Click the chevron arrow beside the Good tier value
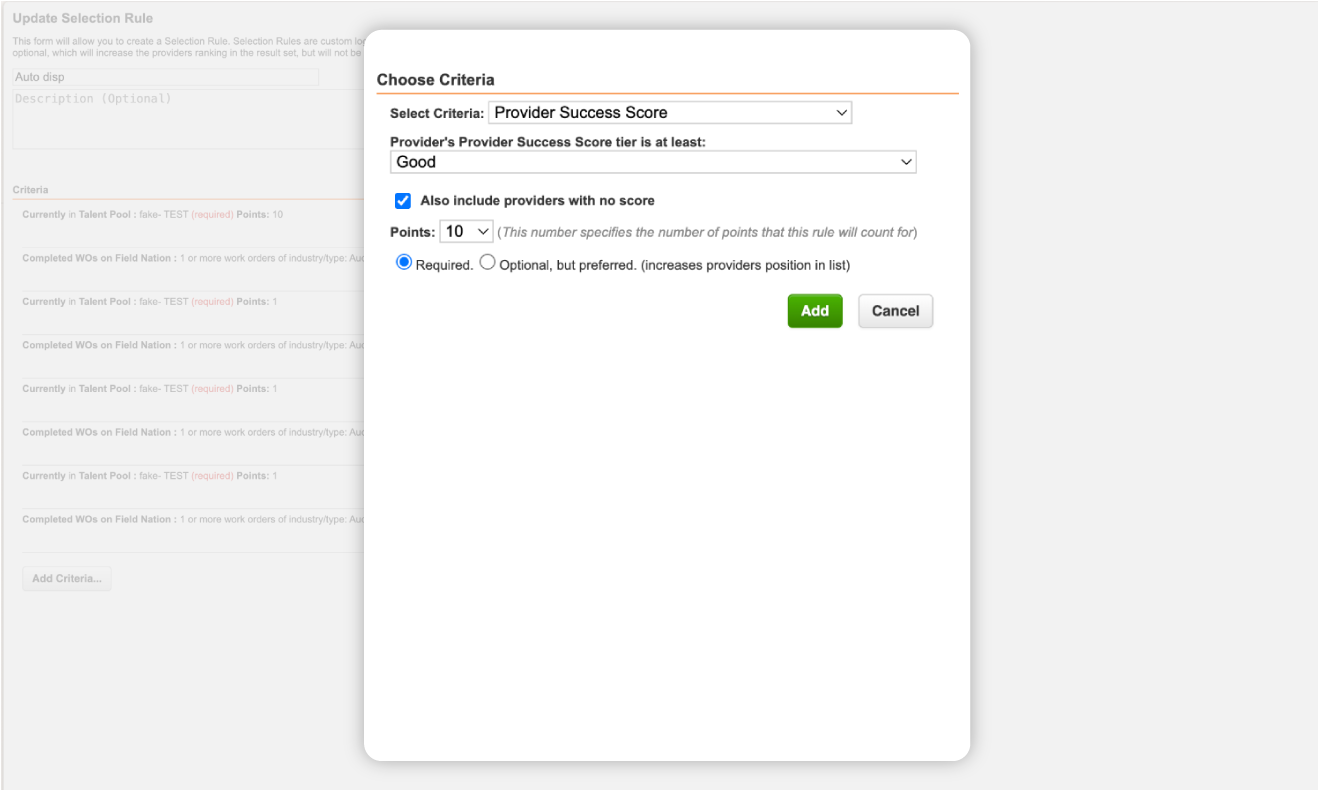 [x=906, y=162]
